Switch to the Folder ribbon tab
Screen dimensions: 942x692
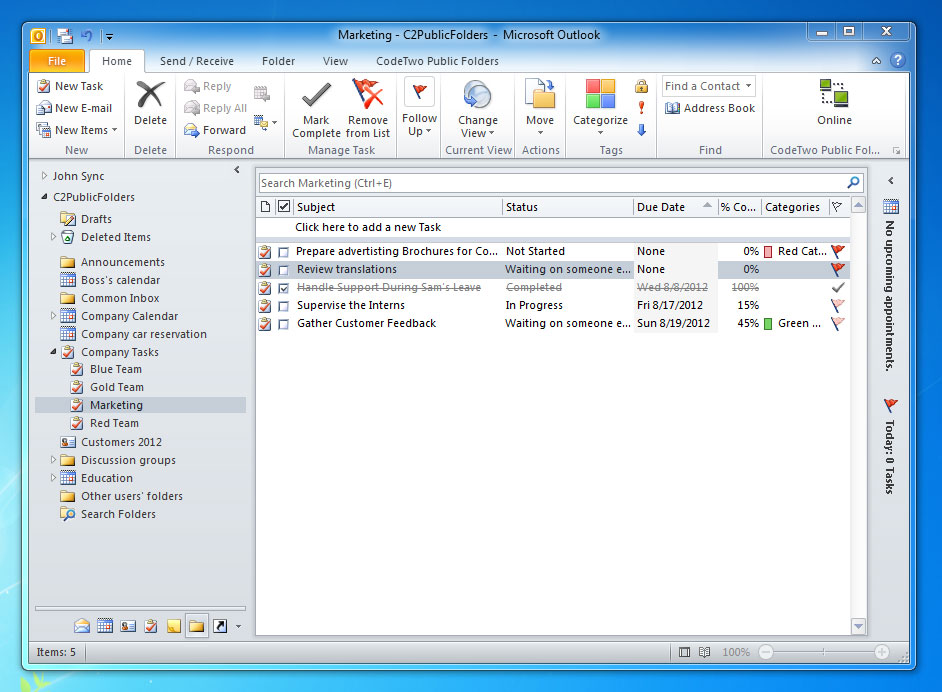point(278,61)
